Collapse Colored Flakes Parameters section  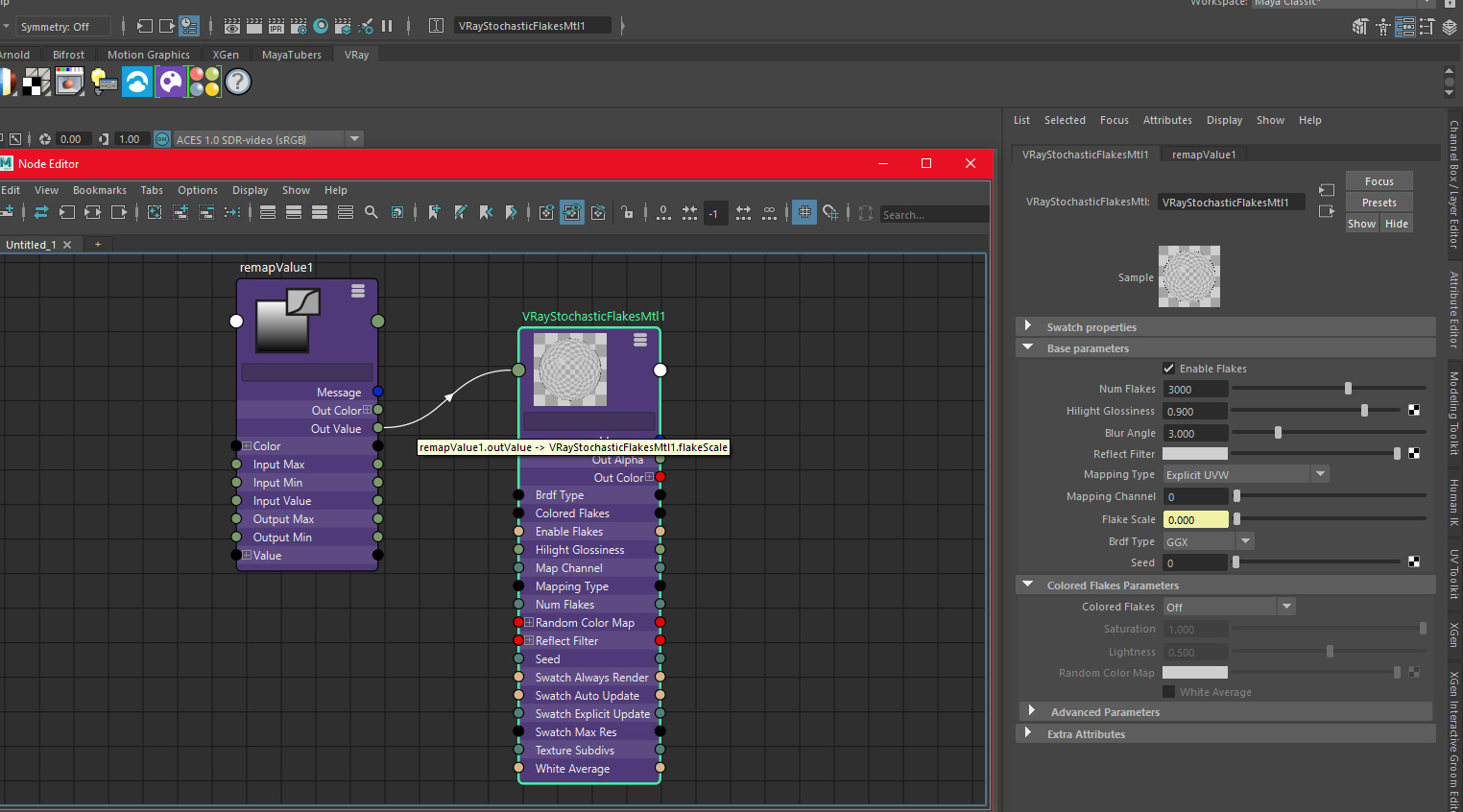tap(1028, 585)
